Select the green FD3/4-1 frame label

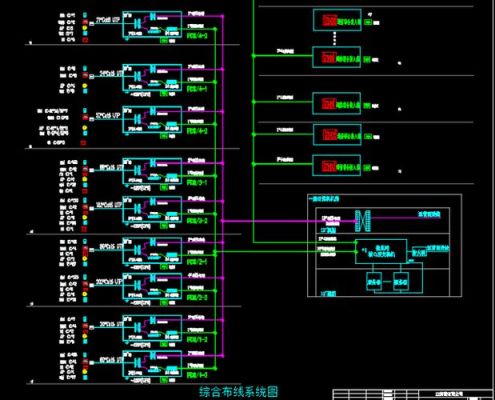(197, 89)
